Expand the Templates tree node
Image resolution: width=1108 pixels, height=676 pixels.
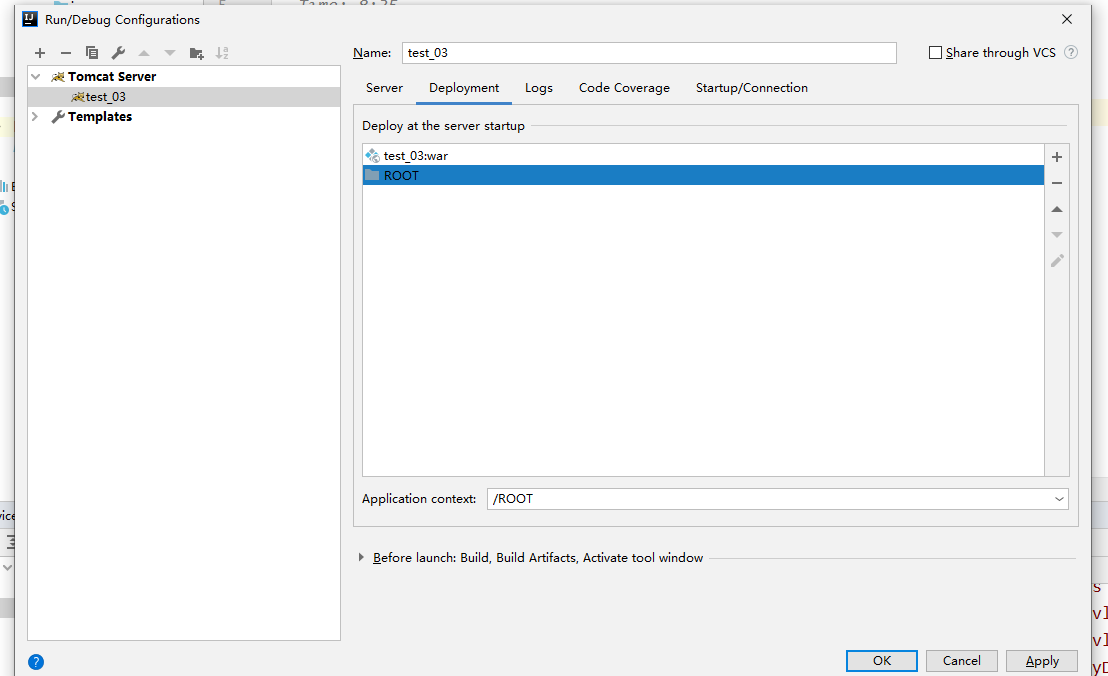pos(35,117)
